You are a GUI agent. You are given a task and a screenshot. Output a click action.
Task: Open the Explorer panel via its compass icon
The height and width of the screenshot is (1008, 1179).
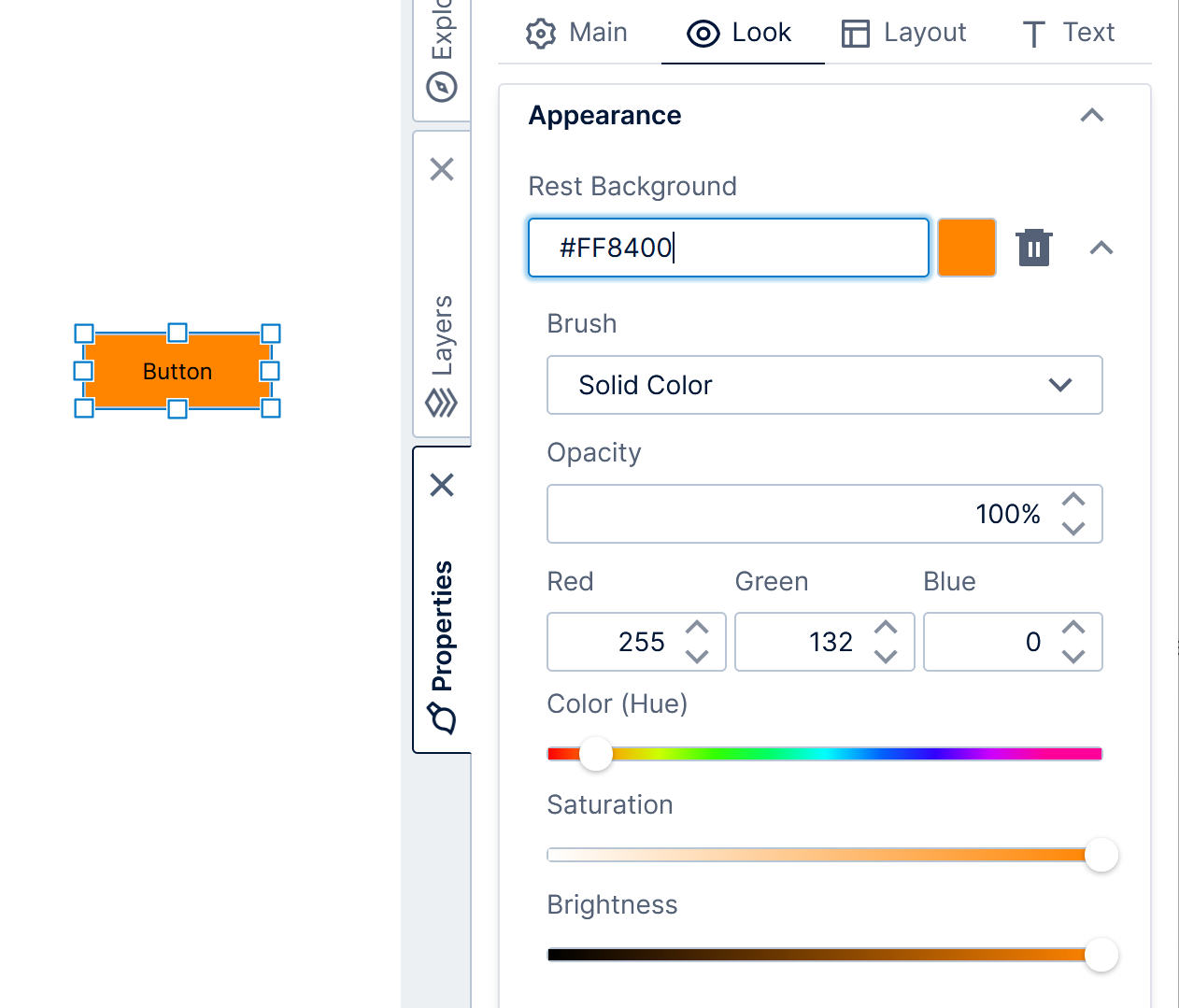pyautogui.click(x=441, y=86)
